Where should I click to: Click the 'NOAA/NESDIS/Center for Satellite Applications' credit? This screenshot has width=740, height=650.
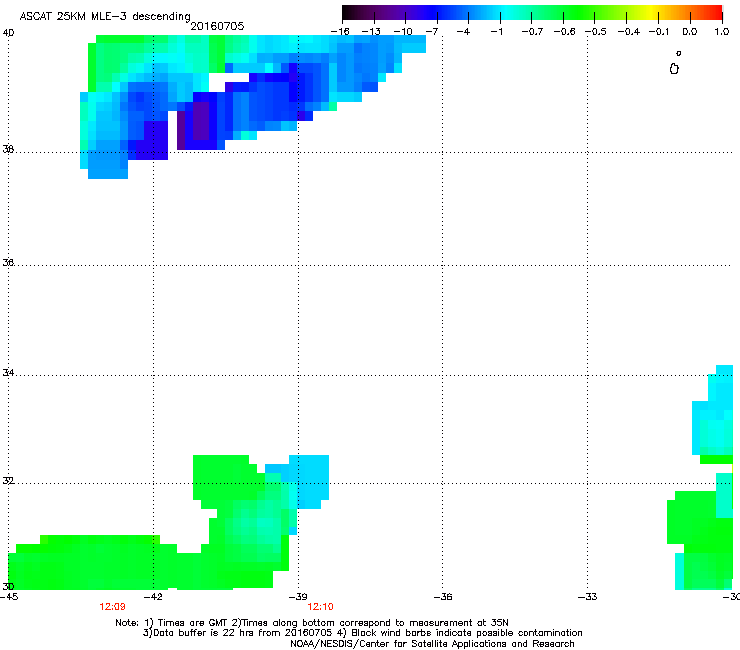click(432, 644)
